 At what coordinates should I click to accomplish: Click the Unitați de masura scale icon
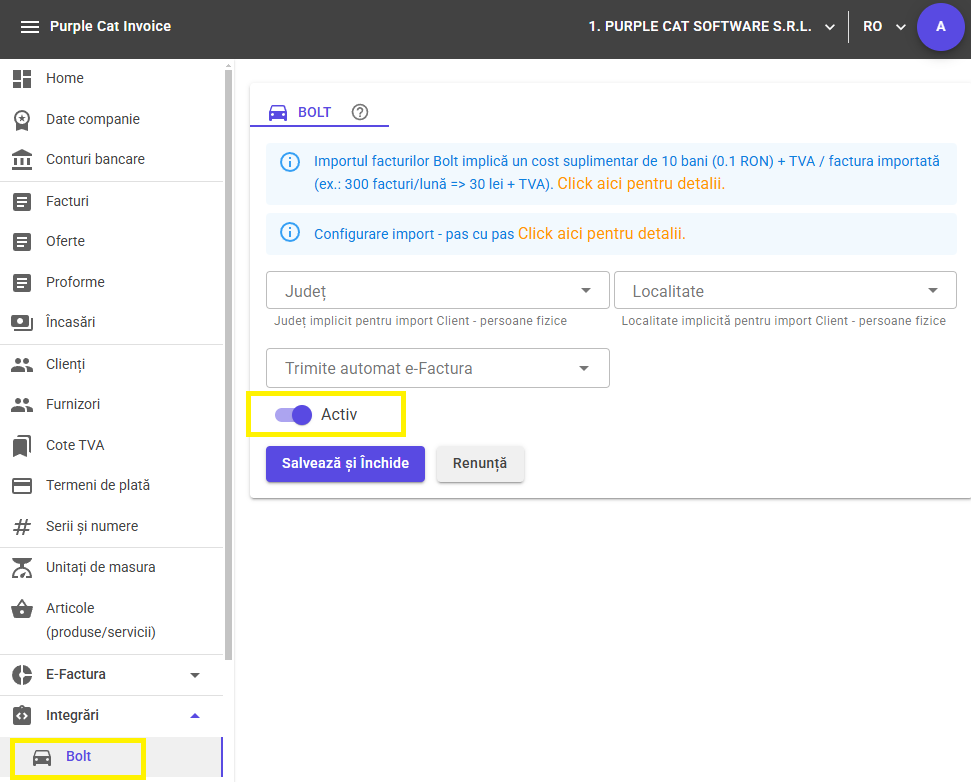tap(22, 568)
